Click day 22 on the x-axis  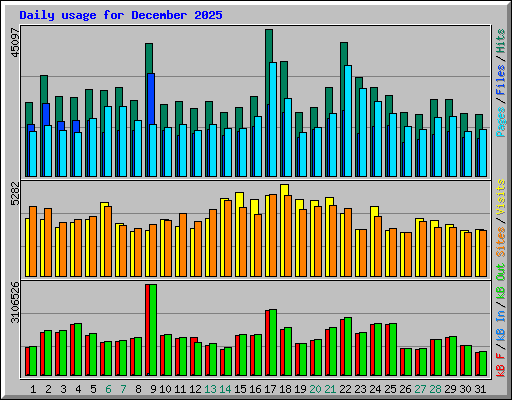(x=345, y=389)
